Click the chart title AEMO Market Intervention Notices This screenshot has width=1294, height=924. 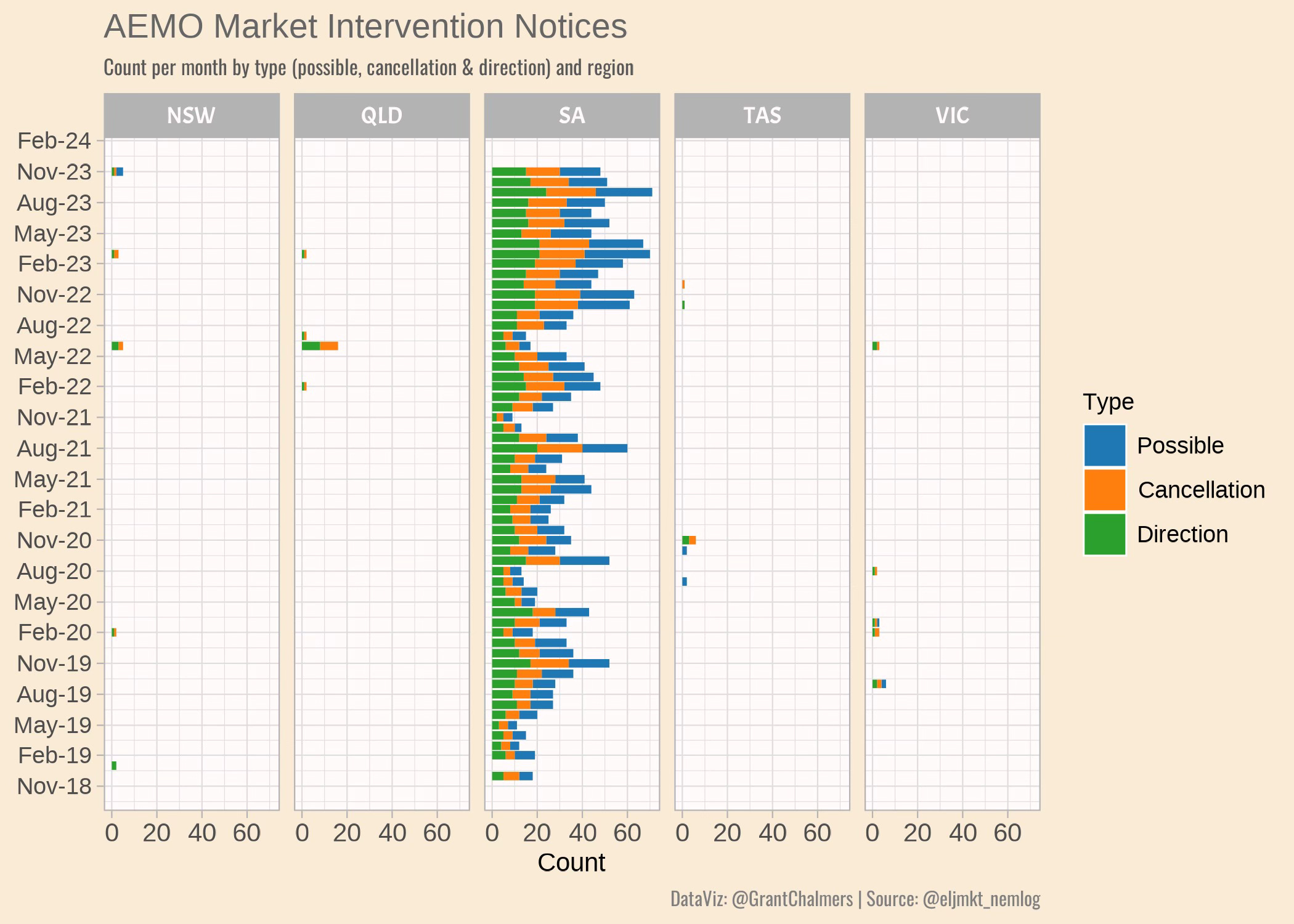[x=365, y=27]
